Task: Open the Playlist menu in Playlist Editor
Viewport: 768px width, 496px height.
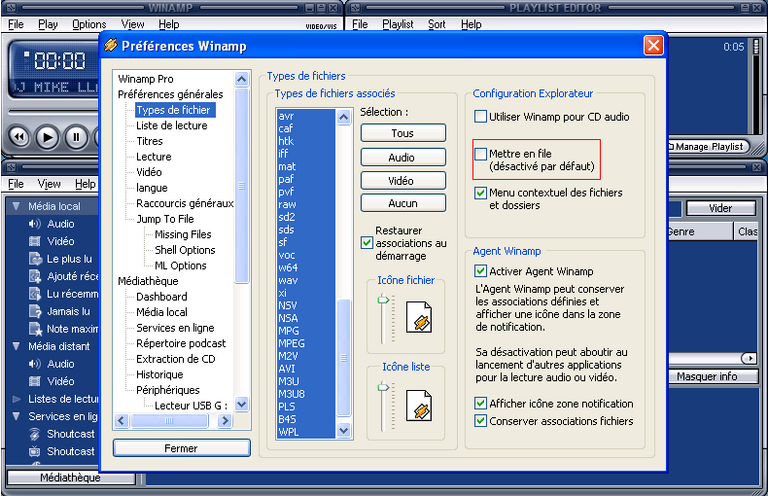Action: tap(398, 24)
